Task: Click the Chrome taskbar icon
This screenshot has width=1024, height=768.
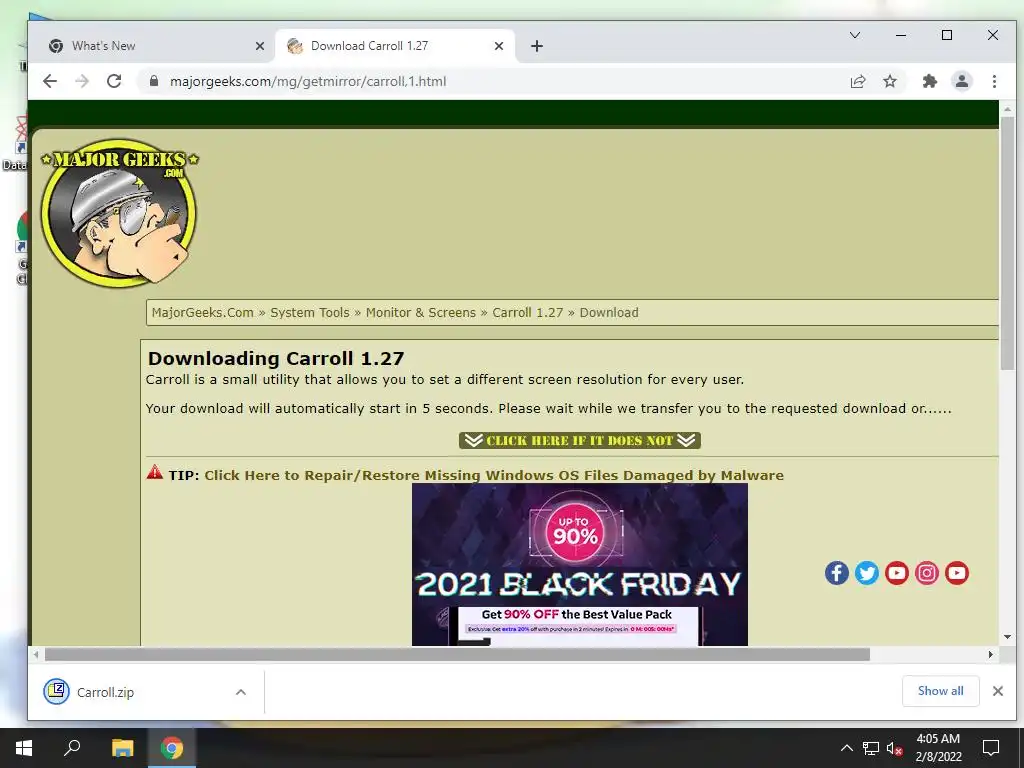Action: pyautogui.click(x=172, y=748)
